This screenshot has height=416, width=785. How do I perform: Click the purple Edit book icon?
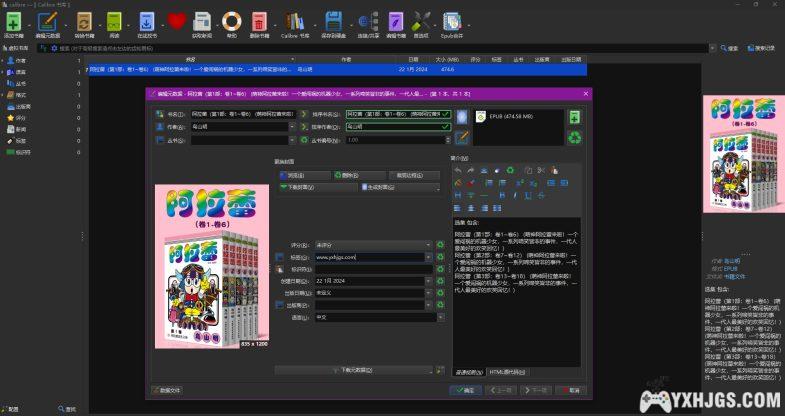[396, 22]
